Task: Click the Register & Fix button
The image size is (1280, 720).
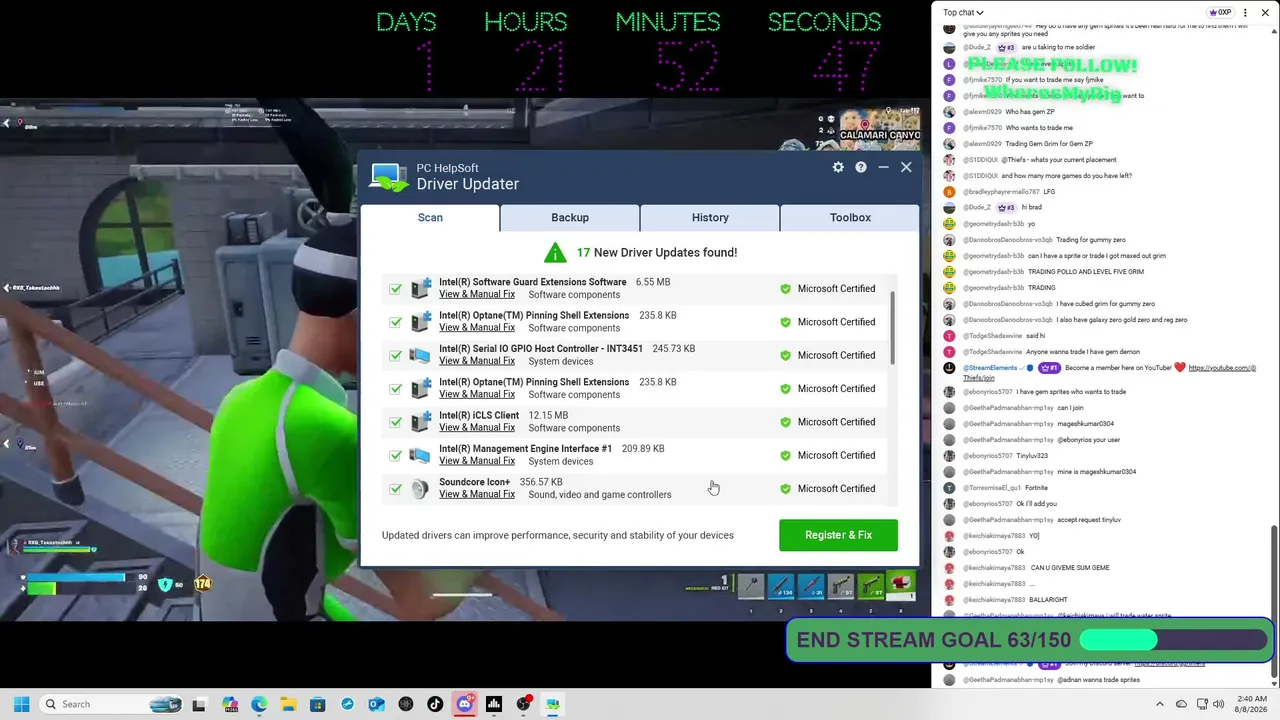Action: coord(838,535)
